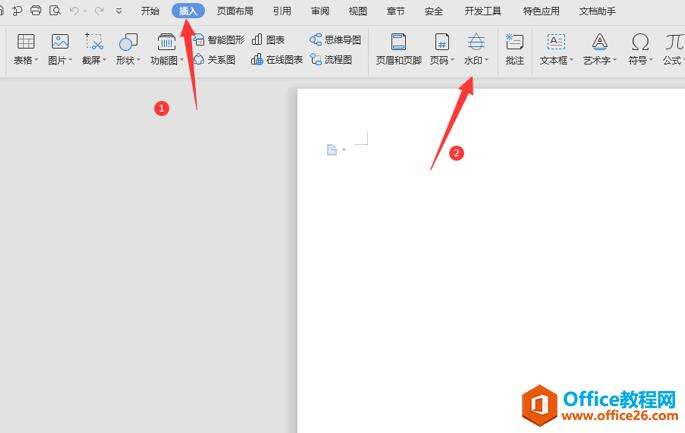The width and height of the screenshot is (685, 433).
Task: Click the Undo arrow icon
Action: click(74, 10)
